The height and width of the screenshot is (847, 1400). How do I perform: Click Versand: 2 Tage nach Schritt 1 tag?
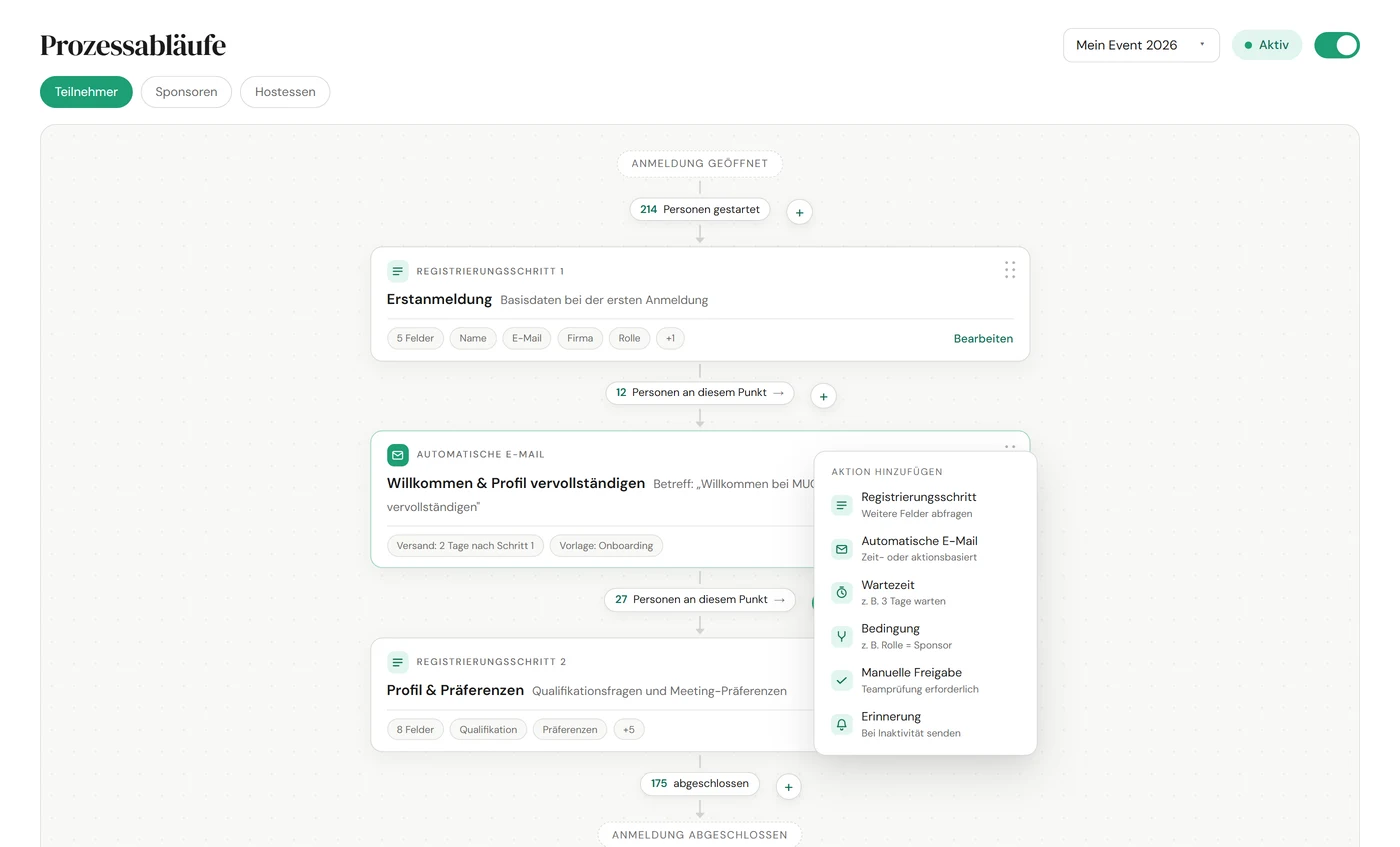click(465, 546)
